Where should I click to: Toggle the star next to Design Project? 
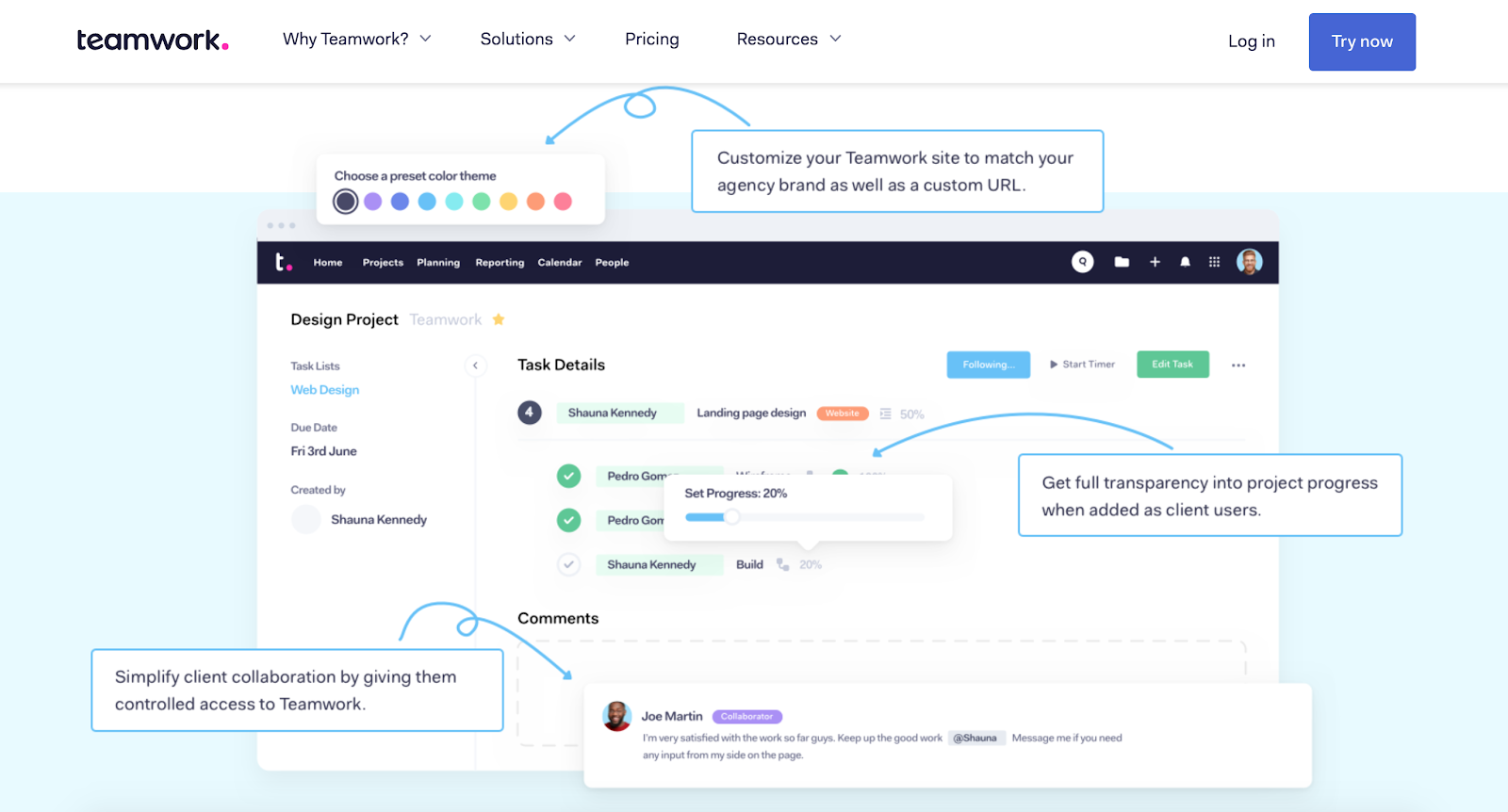click(x=499, y=319)
